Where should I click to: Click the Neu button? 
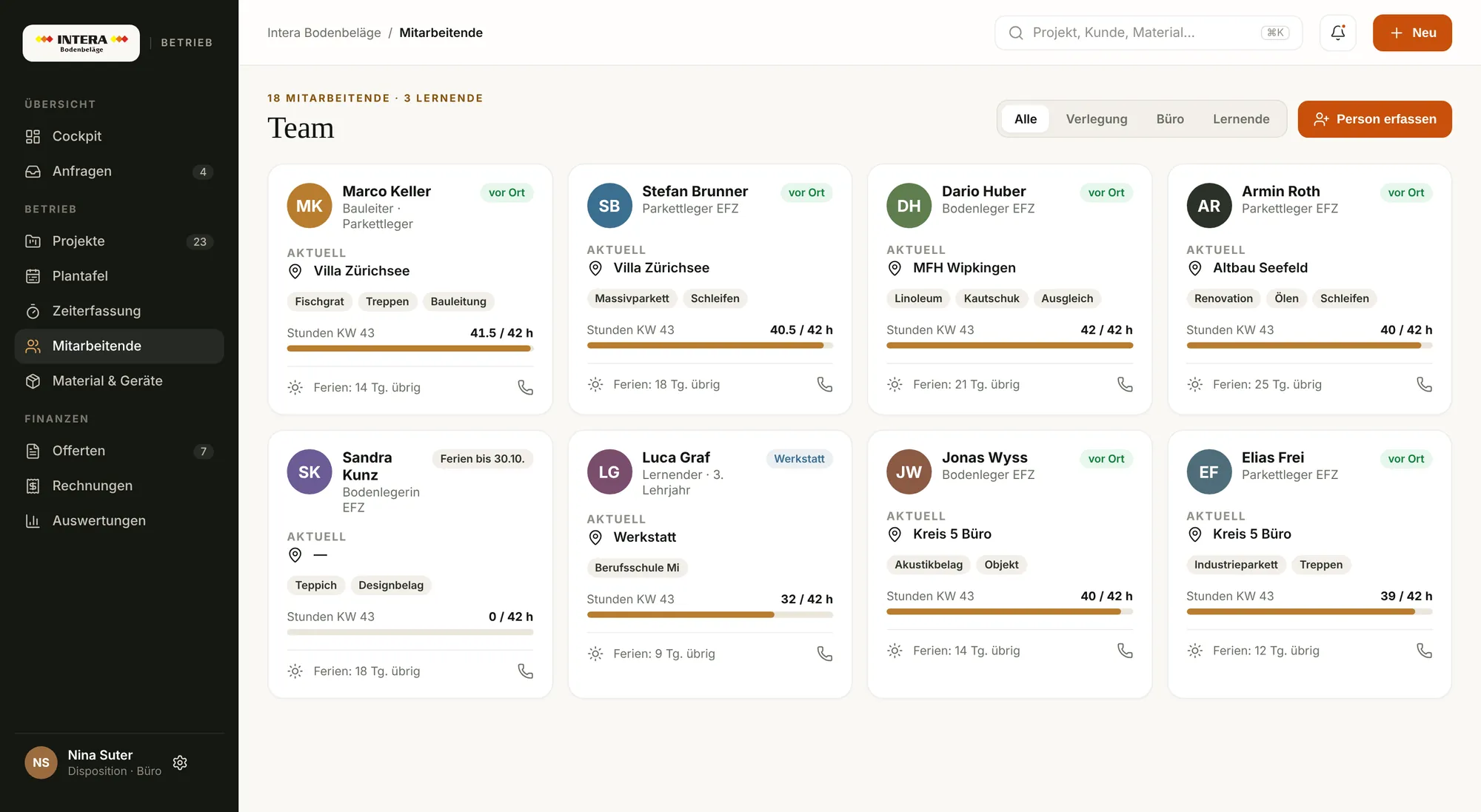[x=1411, y=33]
